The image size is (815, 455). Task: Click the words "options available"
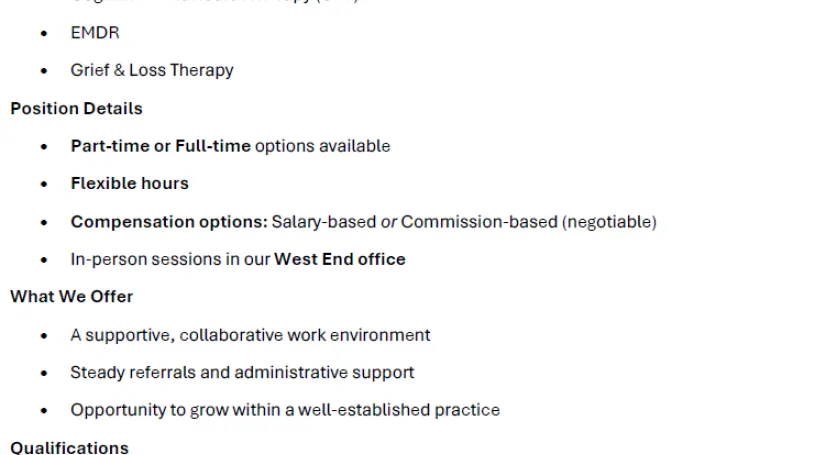(x=322, y=146)
